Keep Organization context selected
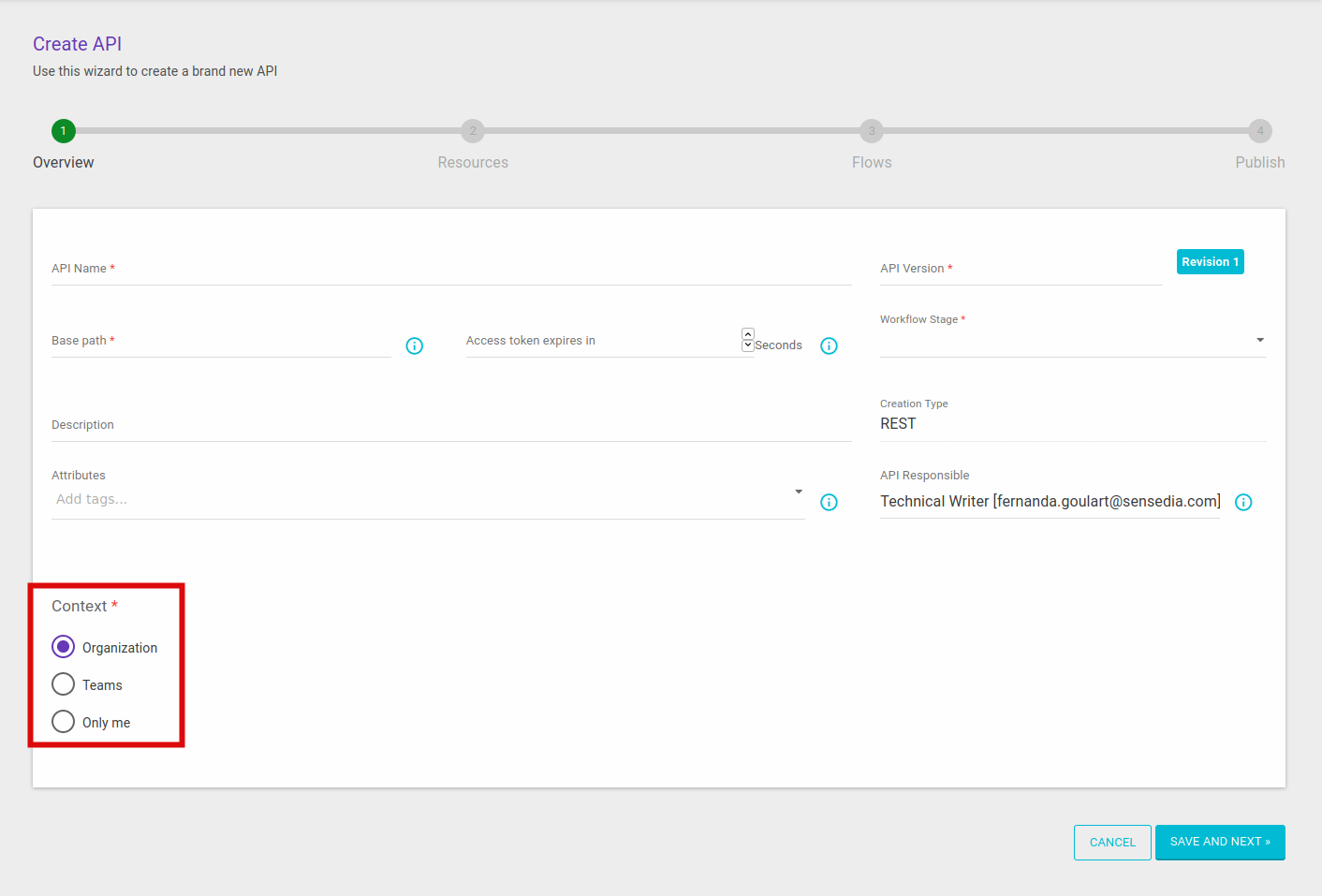This screenshot has height=896, width=1322. pos(63,646)
